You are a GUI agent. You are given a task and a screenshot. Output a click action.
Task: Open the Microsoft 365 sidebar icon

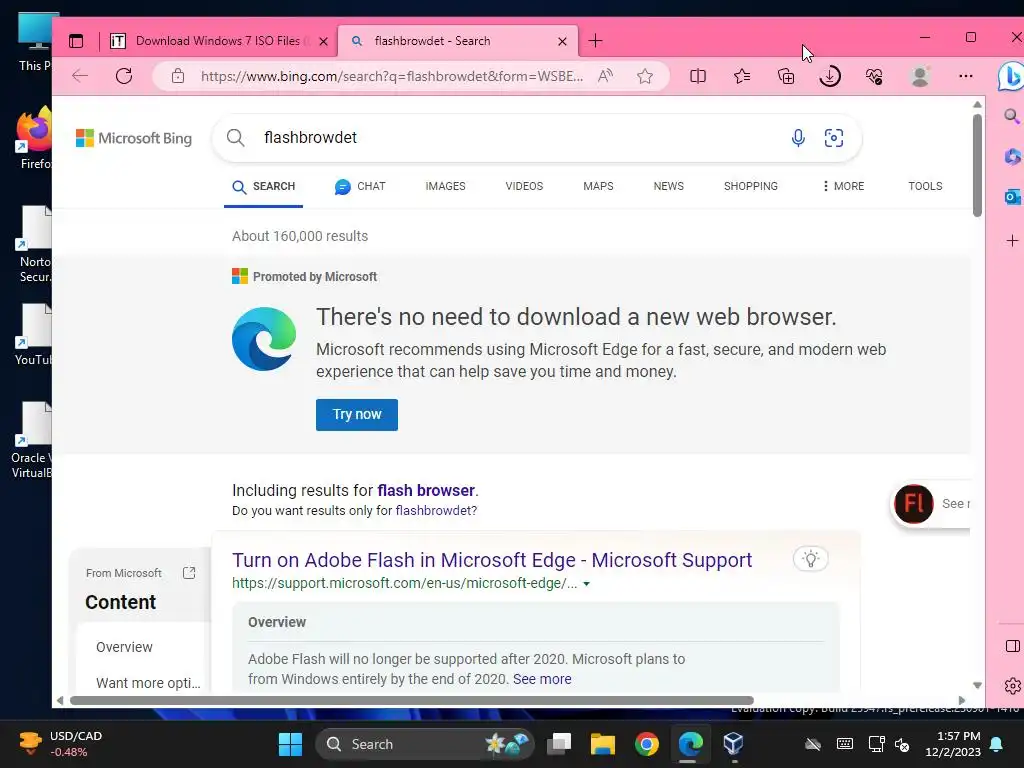[1012, 157]
